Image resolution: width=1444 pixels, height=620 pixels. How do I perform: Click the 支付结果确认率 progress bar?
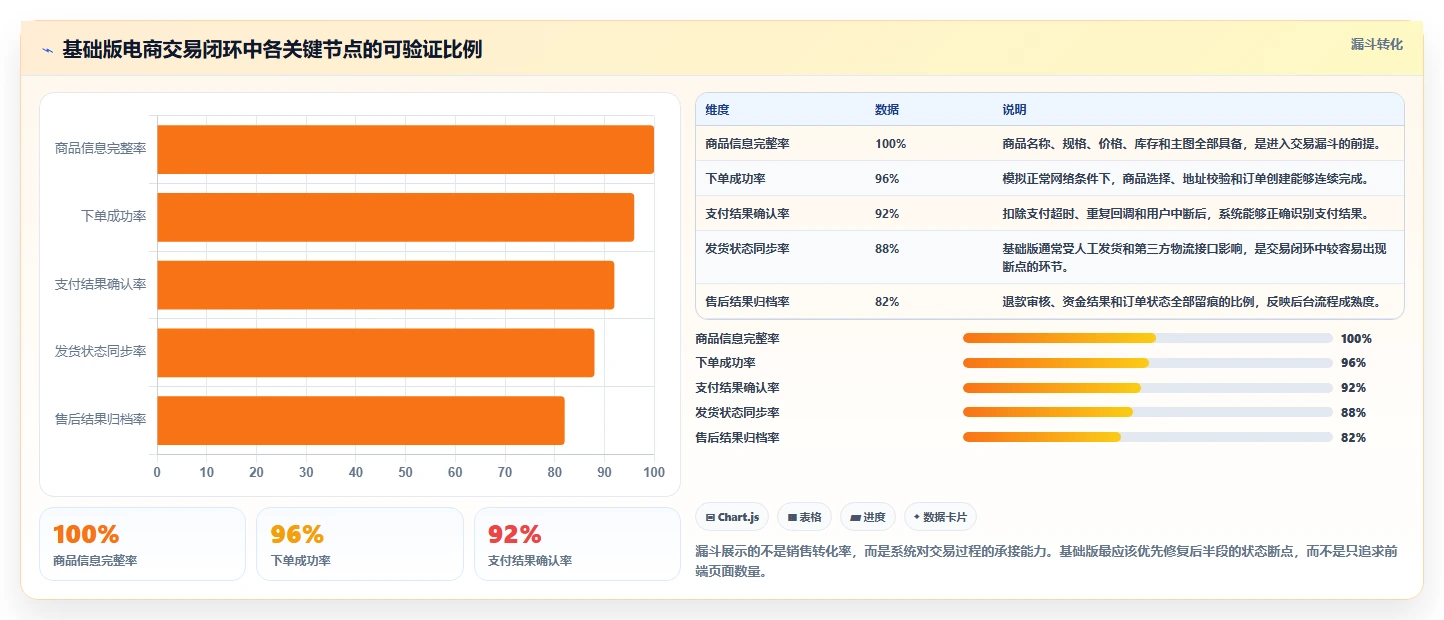point(1147,388)
